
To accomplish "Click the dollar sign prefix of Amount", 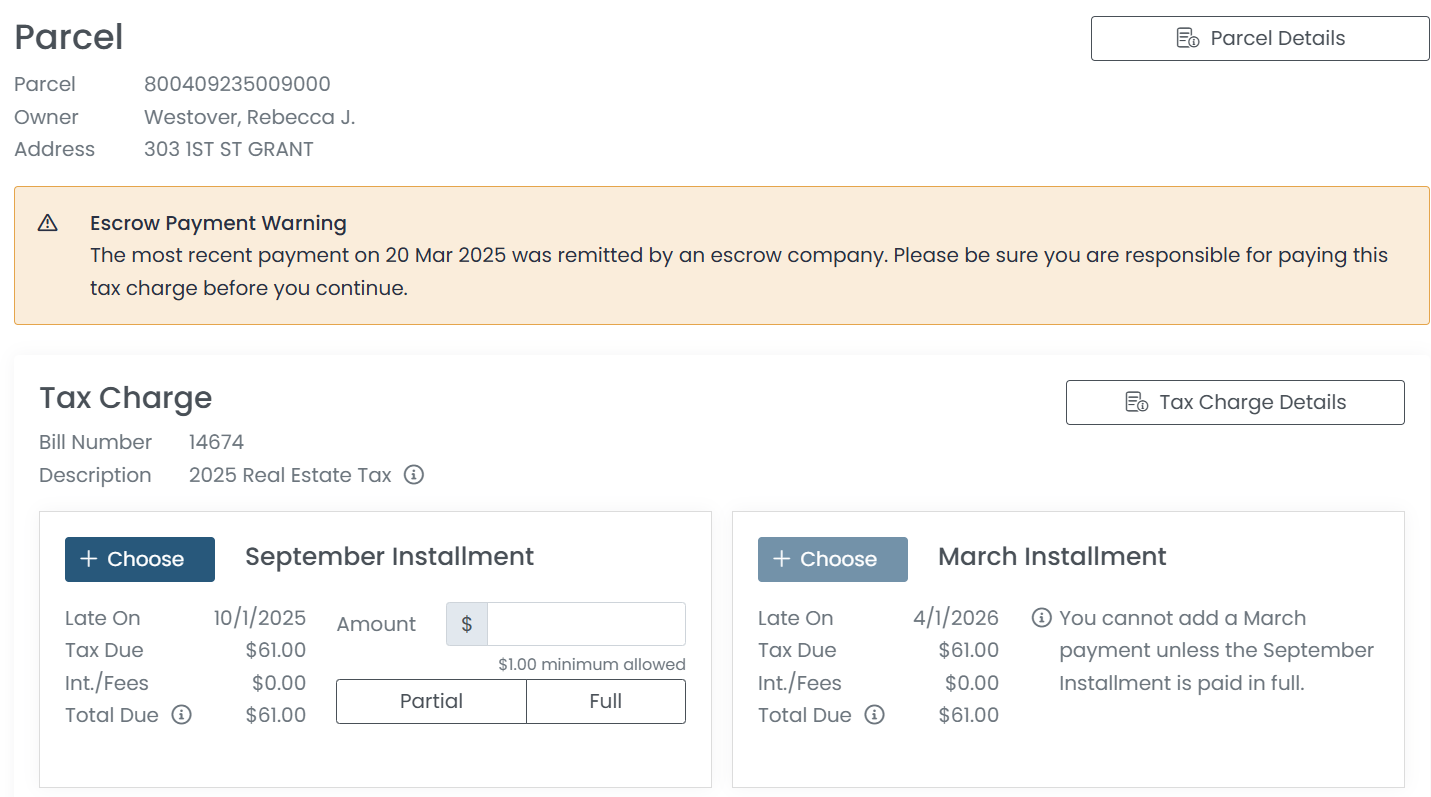I will (x=467, y=624).
